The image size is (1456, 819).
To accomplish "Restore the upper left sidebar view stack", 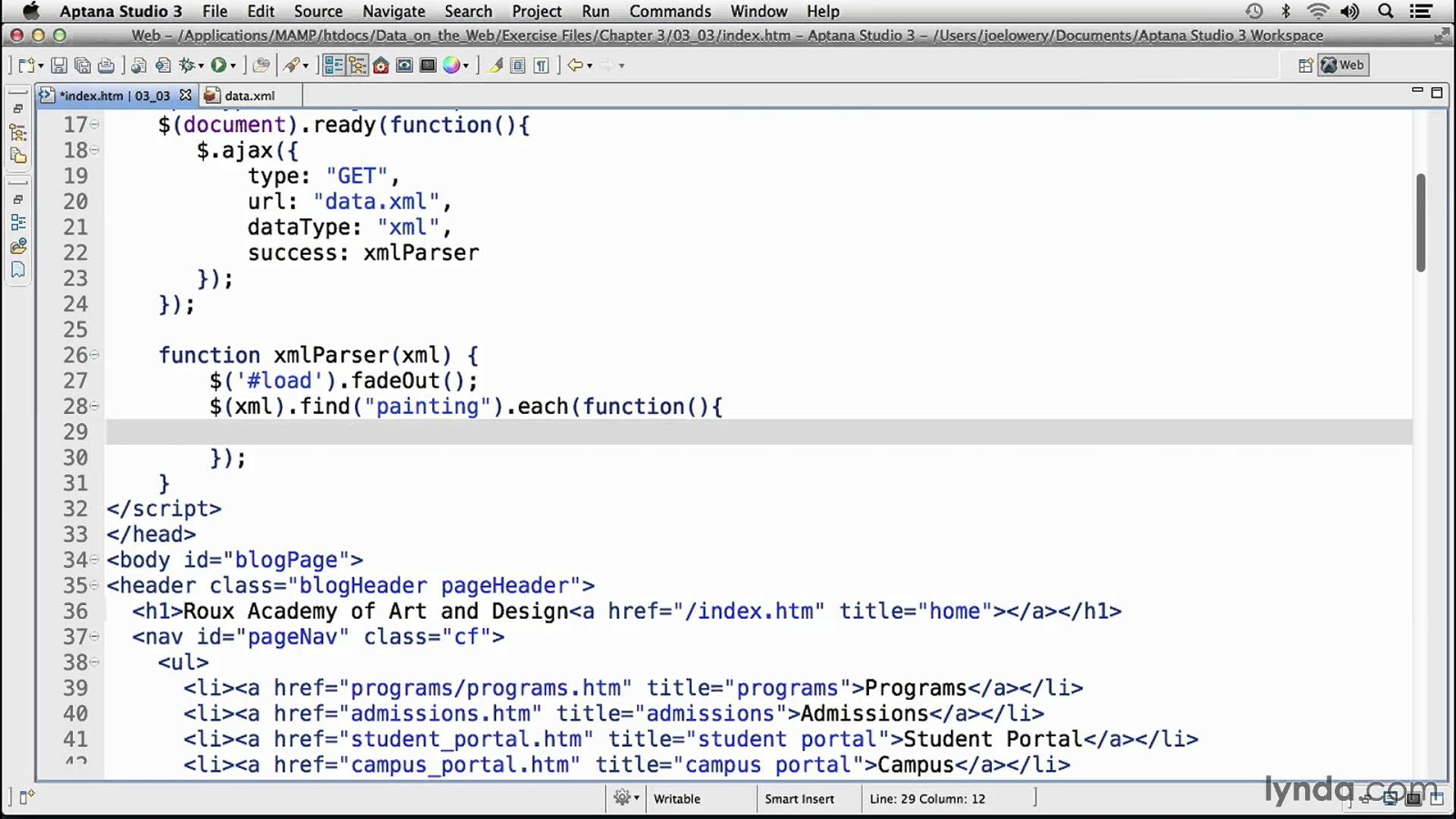I will (x=17, y=108).
